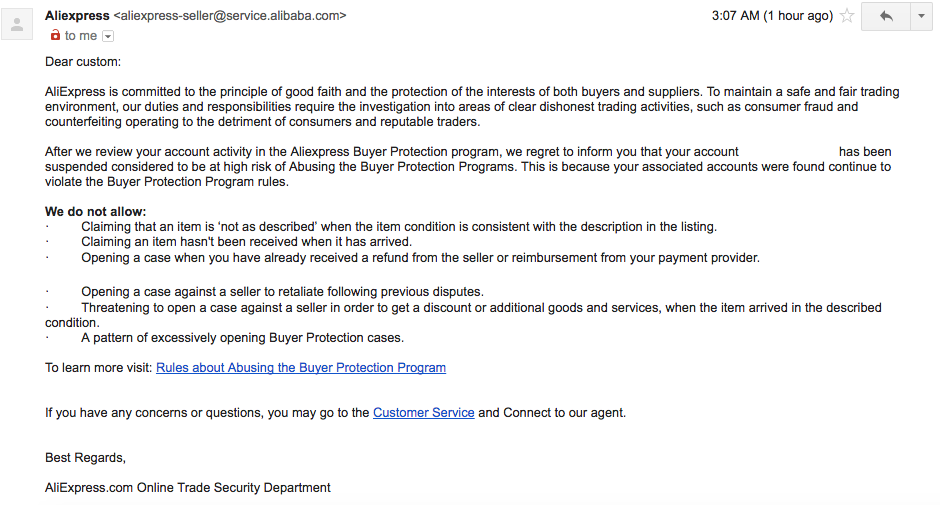Click the blacked-out account name box
Viewport: 940px width, 505px height.
pos(788,152)
